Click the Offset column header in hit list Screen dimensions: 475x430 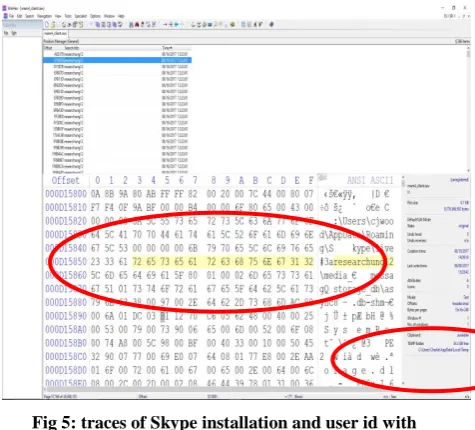point(48,48)
